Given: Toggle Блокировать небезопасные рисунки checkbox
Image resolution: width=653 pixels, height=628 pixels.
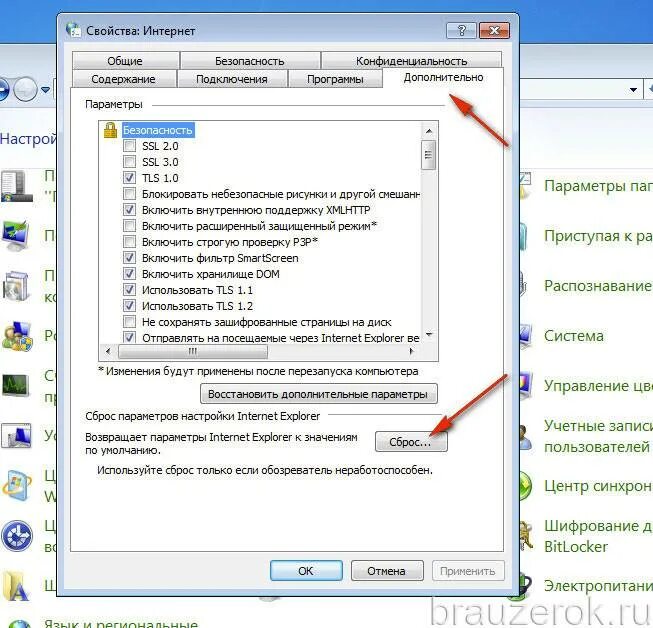Looking at the screenshot, I should [130, 194].
